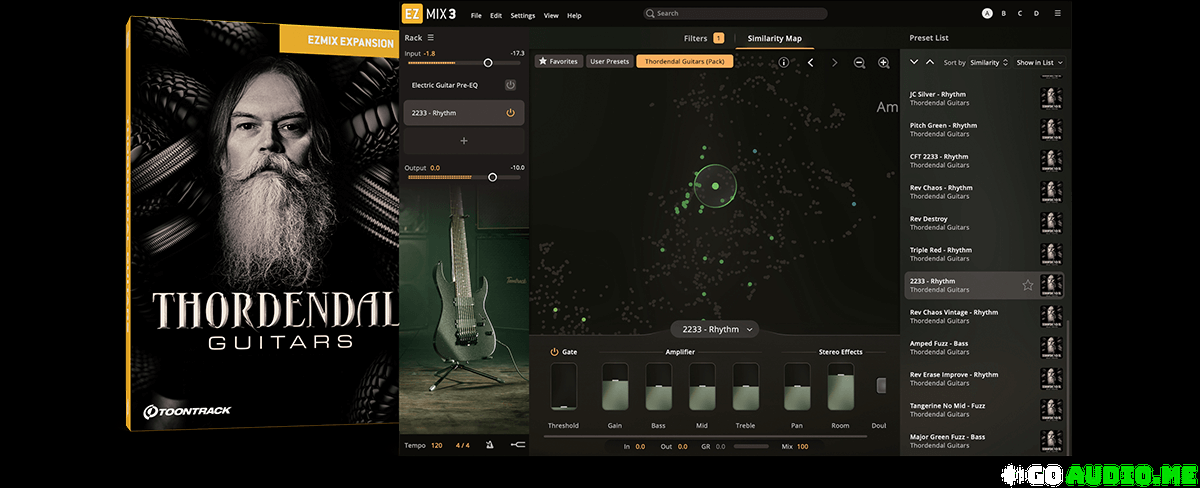Select snapshot D
The width and height of the screenshot is (1200, 488).
tap(1036, 13)
